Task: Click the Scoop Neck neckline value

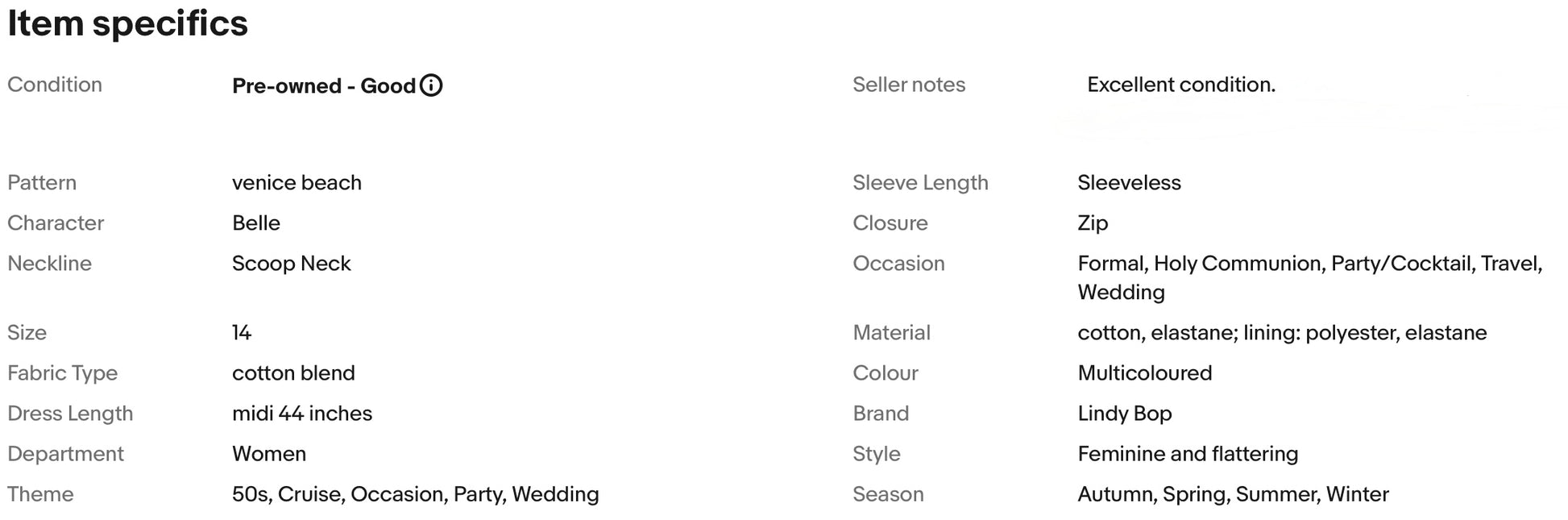Action: coord(292,264)
